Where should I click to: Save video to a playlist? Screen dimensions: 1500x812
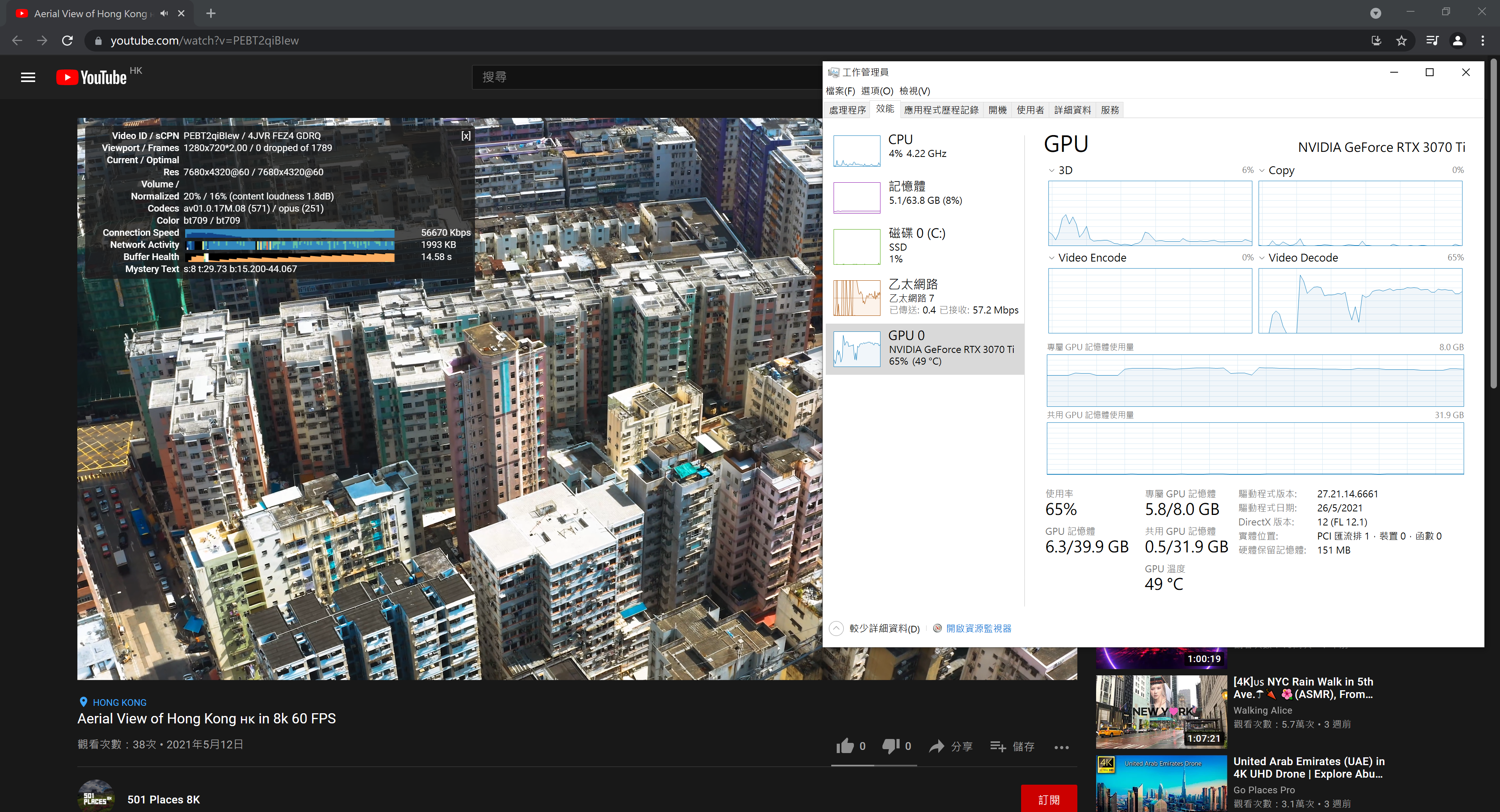point(1012,746)
